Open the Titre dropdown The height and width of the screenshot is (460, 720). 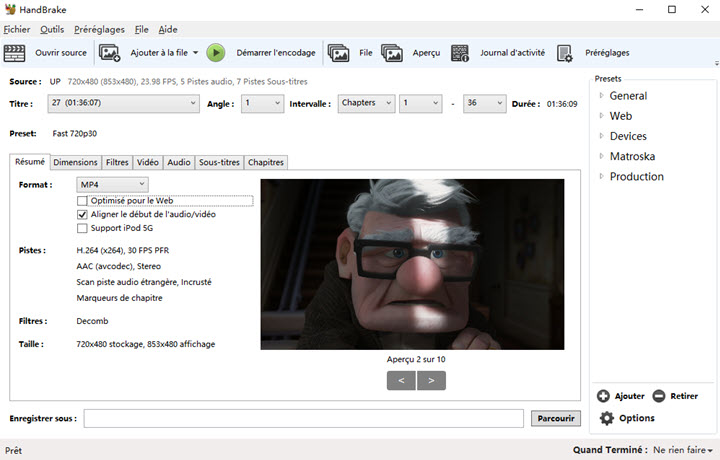[x=124, y=103]
